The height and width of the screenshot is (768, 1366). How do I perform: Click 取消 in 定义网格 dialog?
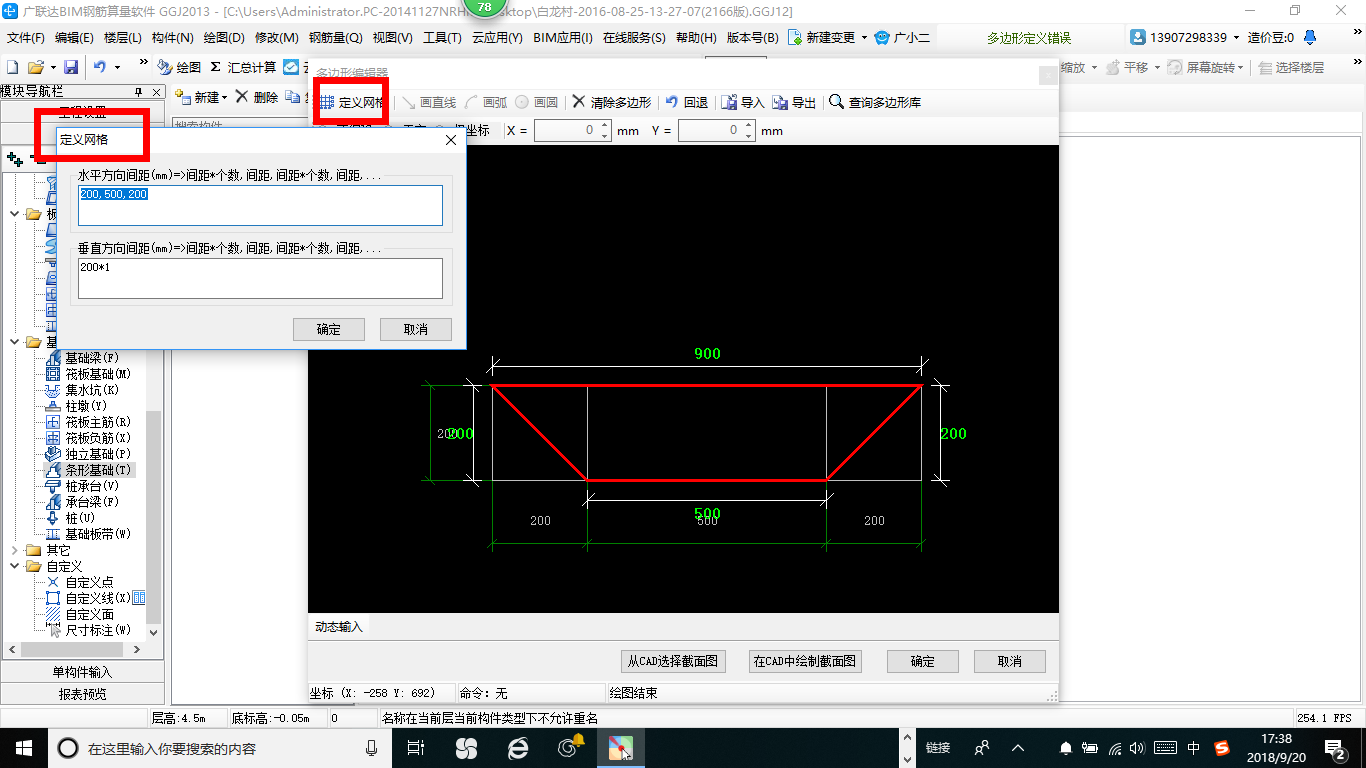416,329
